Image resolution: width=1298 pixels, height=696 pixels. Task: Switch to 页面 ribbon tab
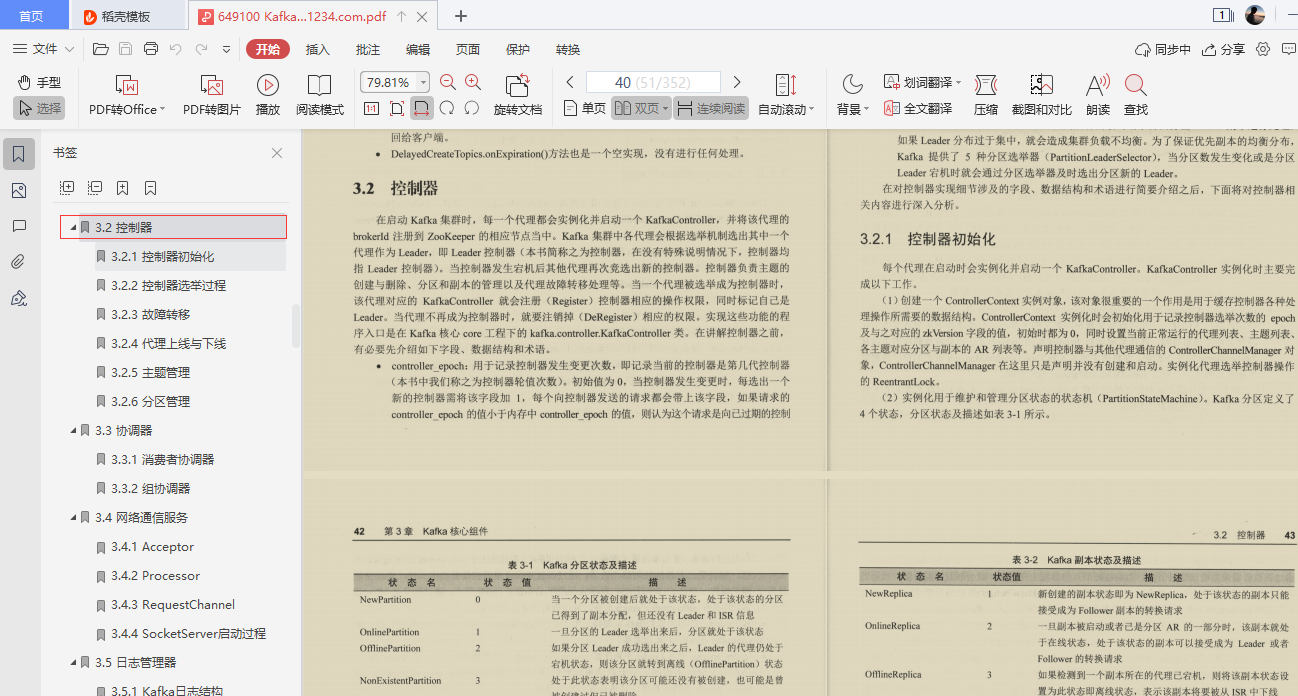pos(468,49)
